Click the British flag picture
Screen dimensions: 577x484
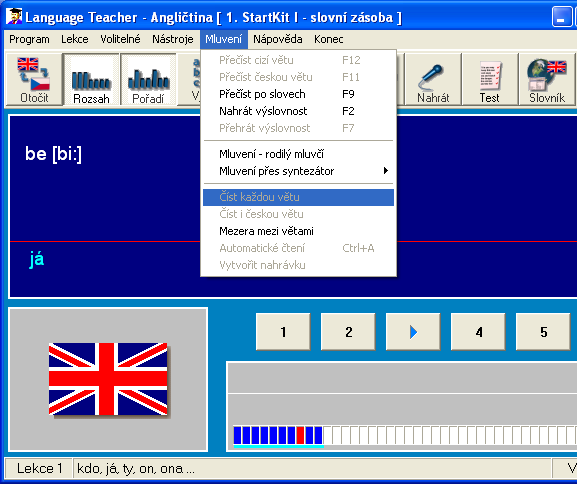[108, 379]
